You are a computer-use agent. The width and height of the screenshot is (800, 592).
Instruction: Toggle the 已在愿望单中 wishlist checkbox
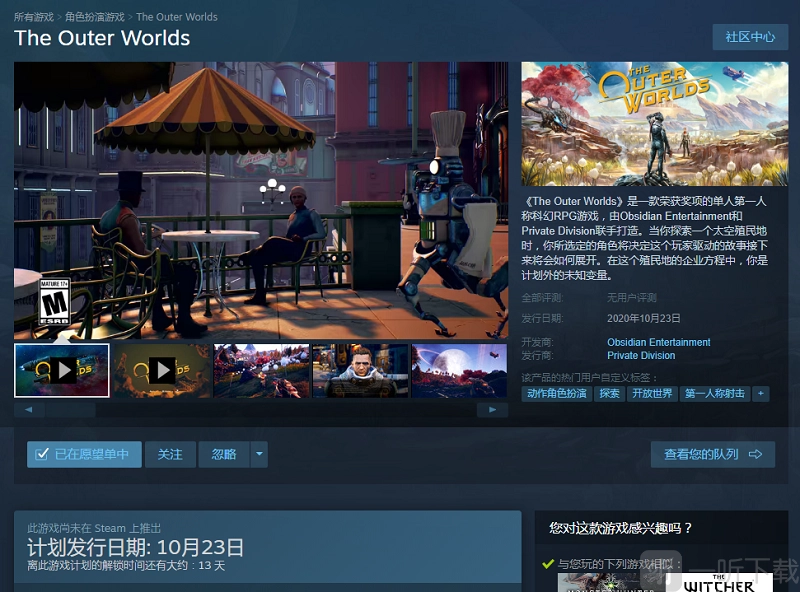[42, 454]
